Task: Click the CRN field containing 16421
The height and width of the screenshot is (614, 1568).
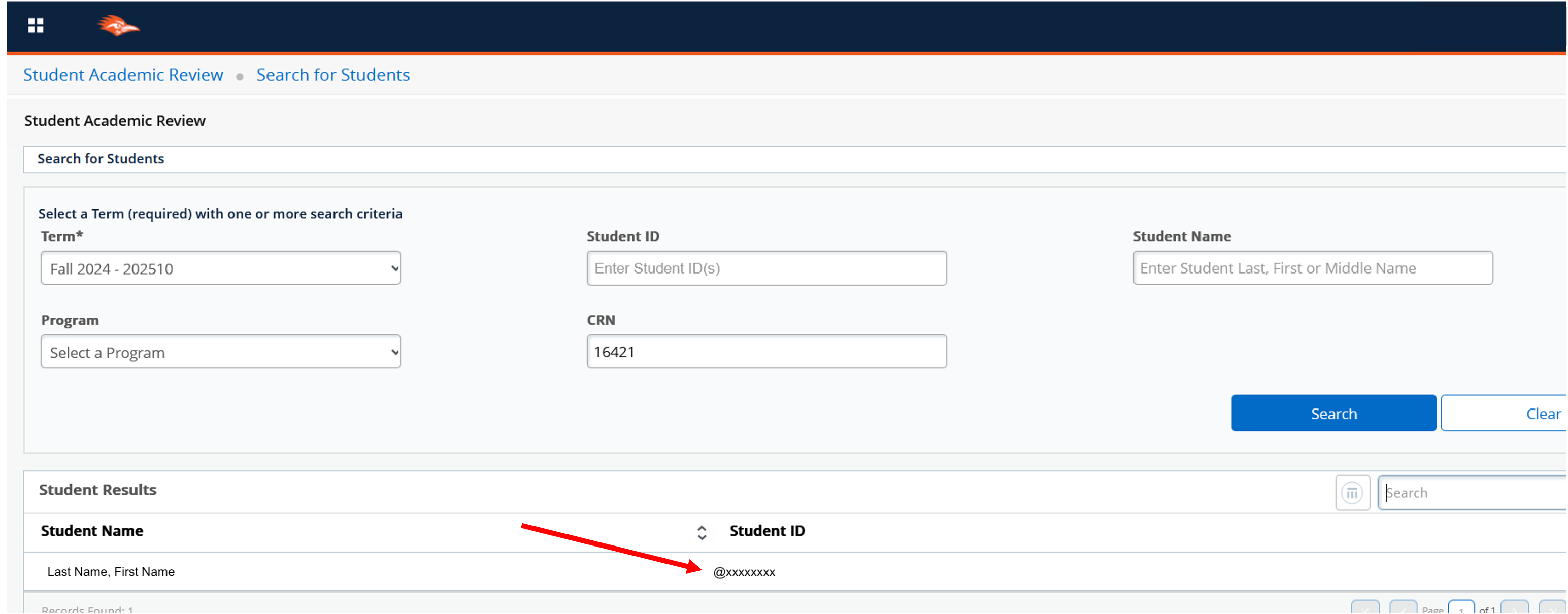Action: (x=766, y=352)
